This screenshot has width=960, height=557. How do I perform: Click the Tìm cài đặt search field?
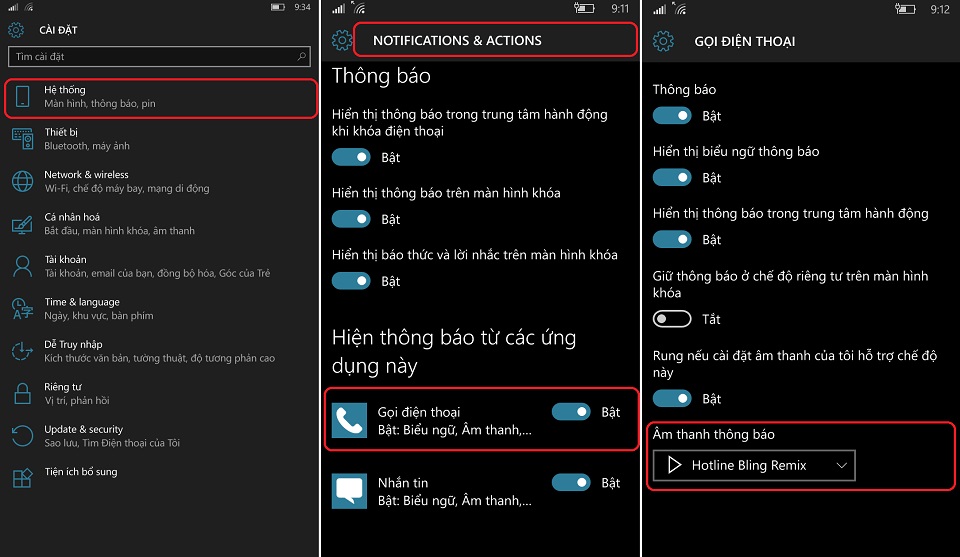(159, 56)
